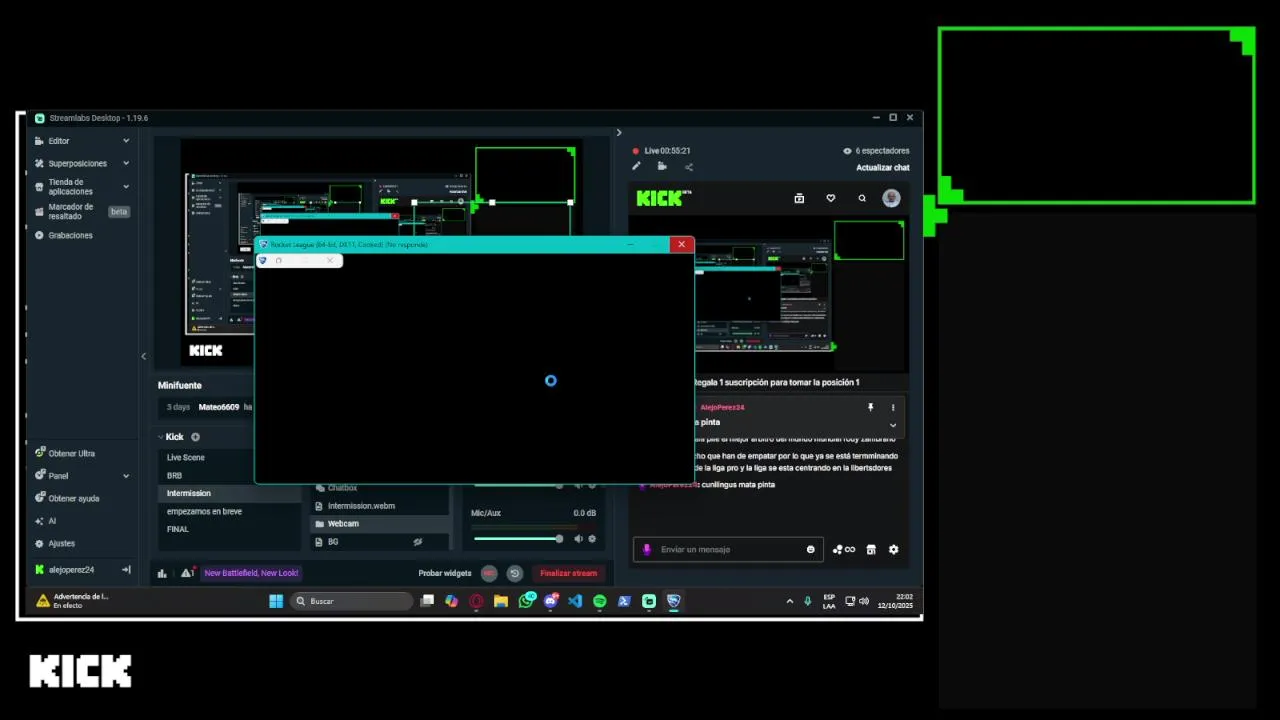This screenshot has width=1280, height=720.
Task: Toggle visibility of the BG source
Action: [x=418, y=541]
